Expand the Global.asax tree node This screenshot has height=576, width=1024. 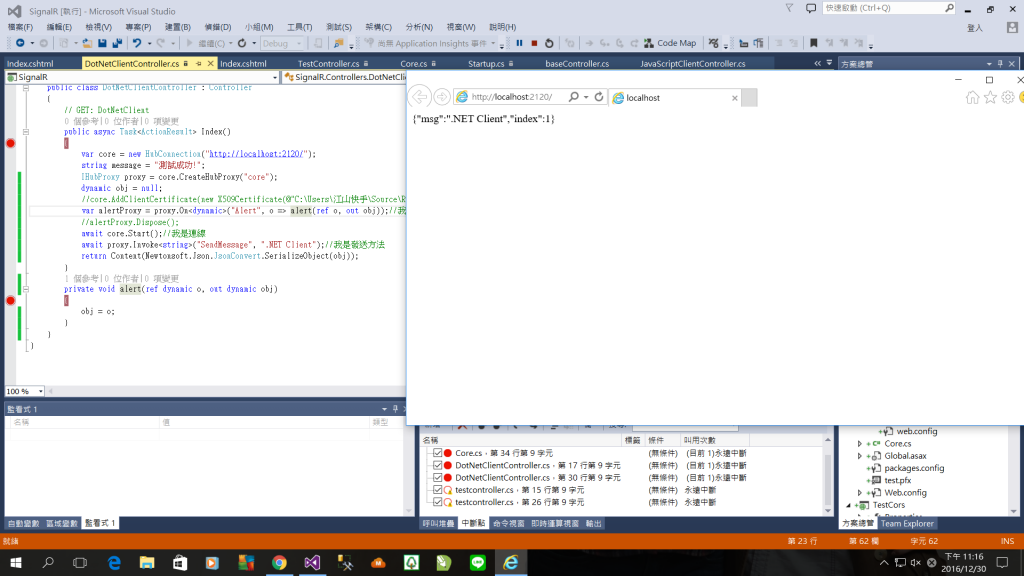coord(860,456)
